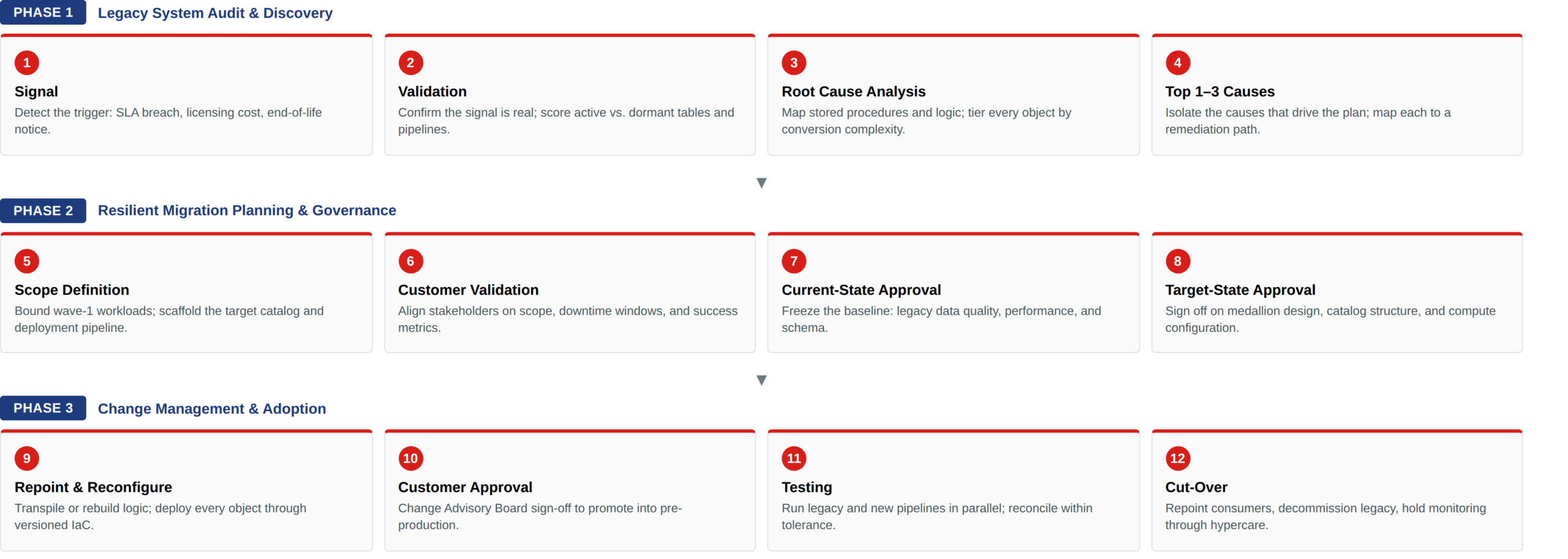
Task: Click the 'Top 1–3 Causes' card title
Action: 1219,91
